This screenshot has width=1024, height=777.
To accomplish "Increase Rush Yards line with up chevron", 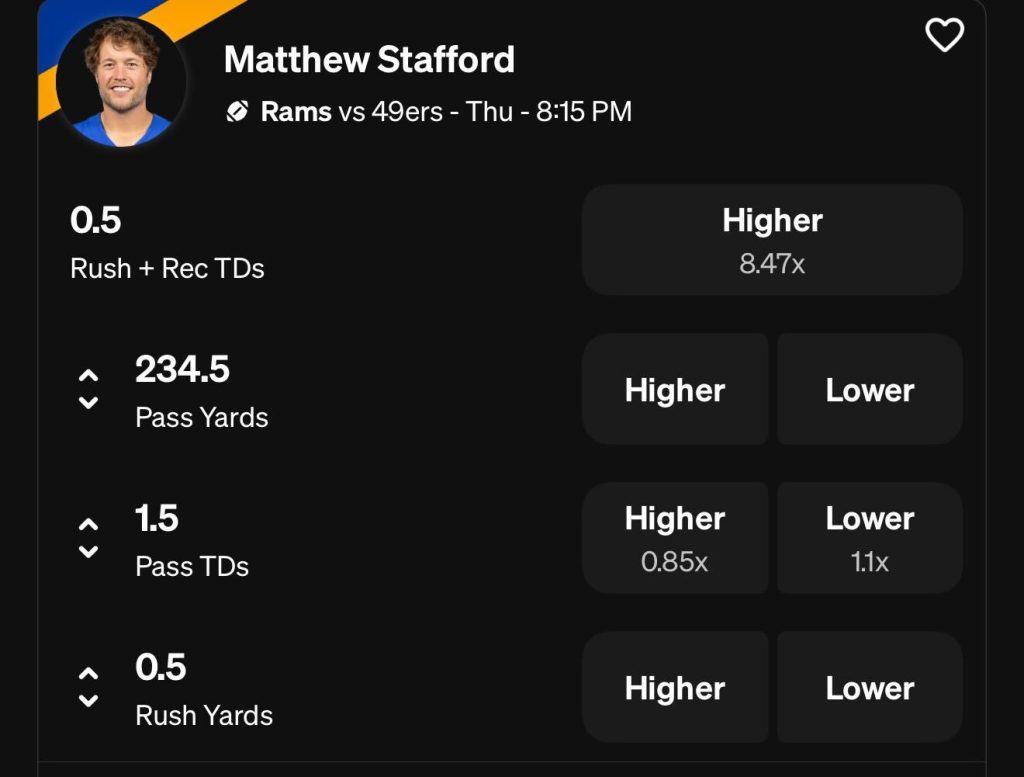I will [88, 674].
